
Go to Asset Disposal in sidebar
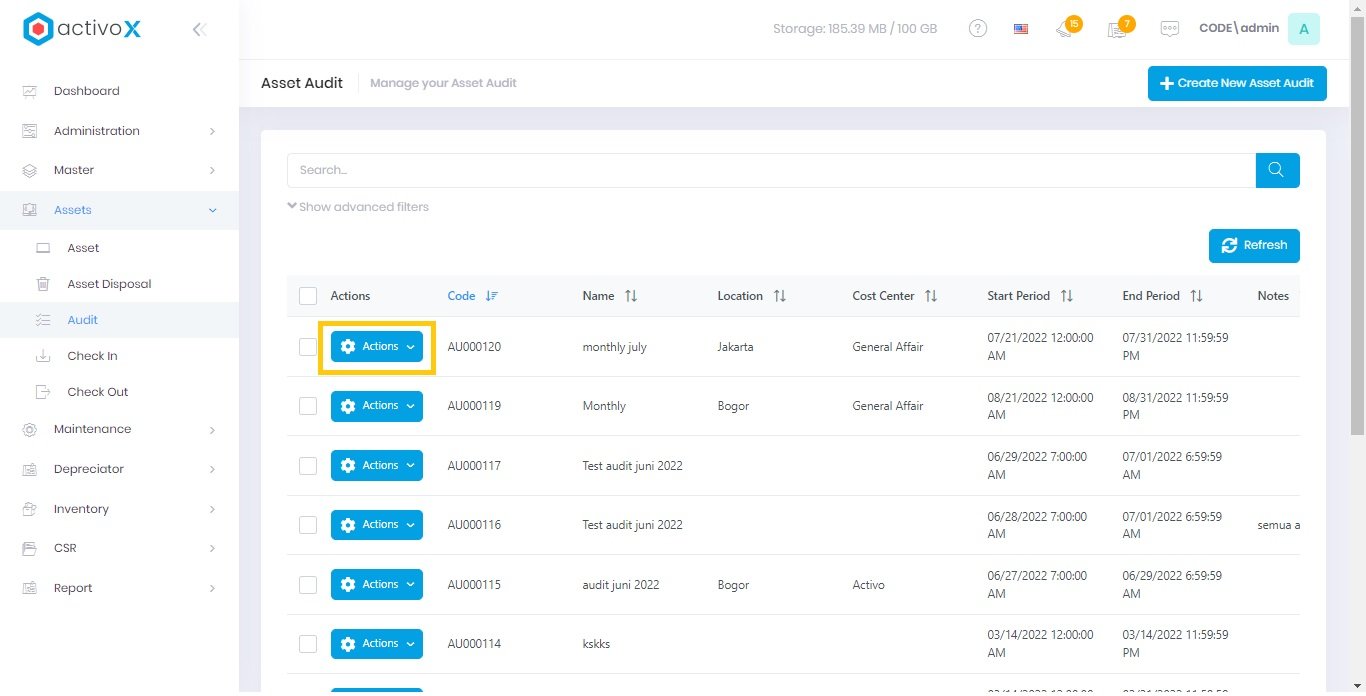pyautogui.click(x=109, y=284)
